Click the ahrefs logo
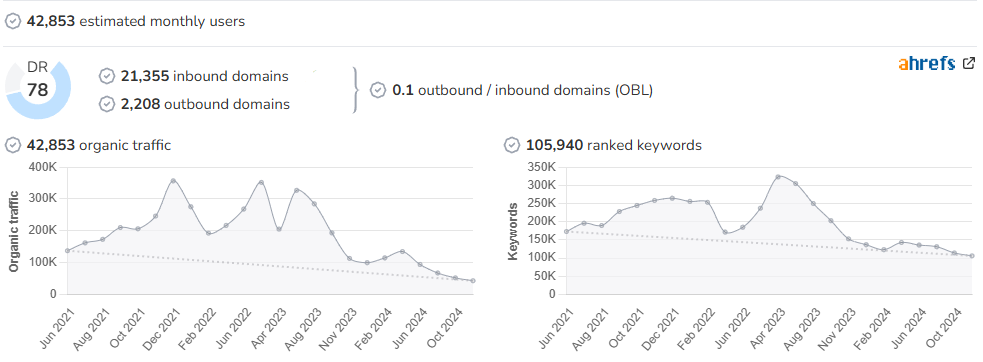This screenshot has width=983, height=362. point(927,63)
